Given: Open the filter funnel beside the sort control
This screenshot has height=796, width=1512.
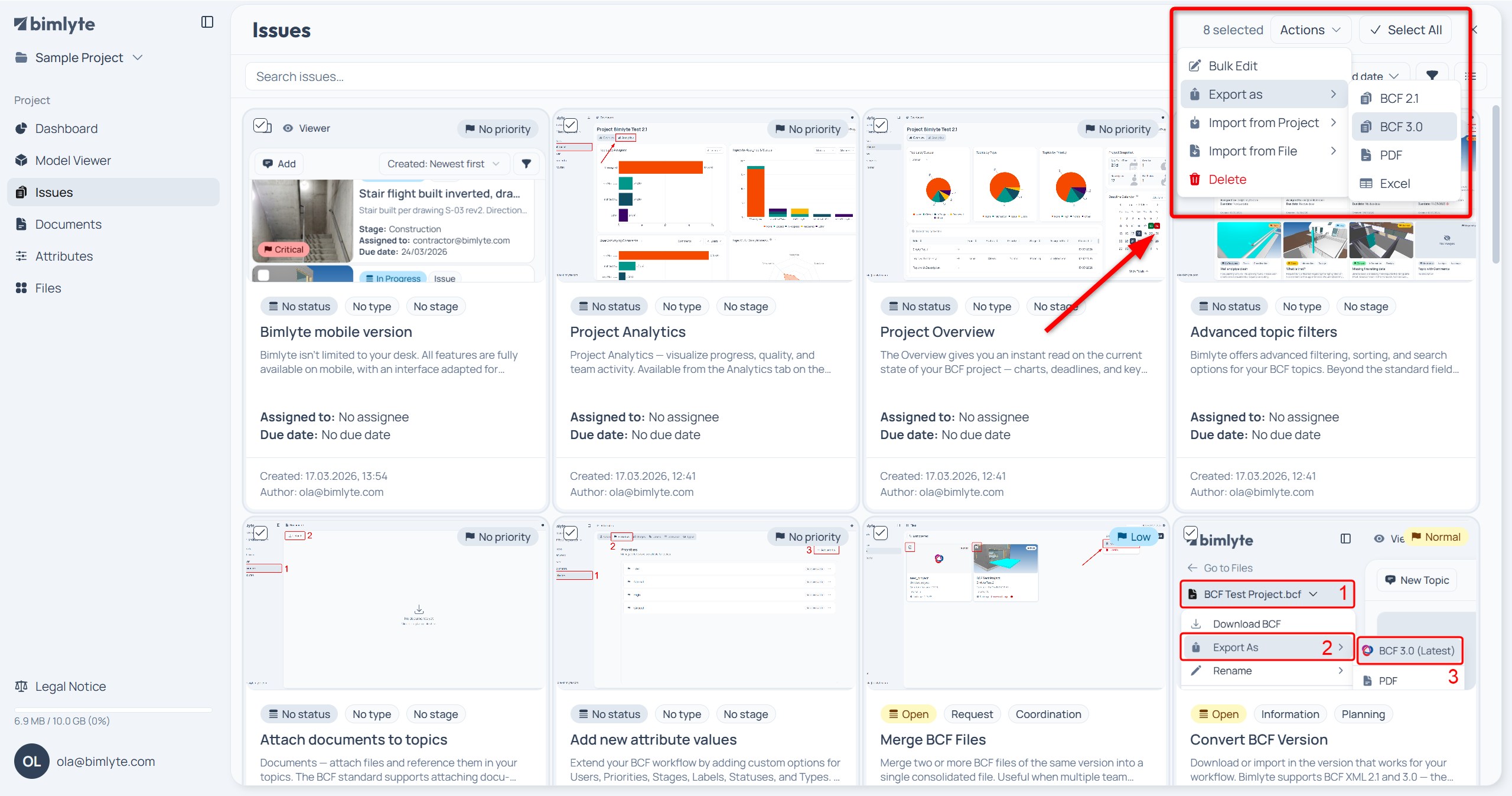Looking at the screenshot, I should click(x=1432, y=76).
